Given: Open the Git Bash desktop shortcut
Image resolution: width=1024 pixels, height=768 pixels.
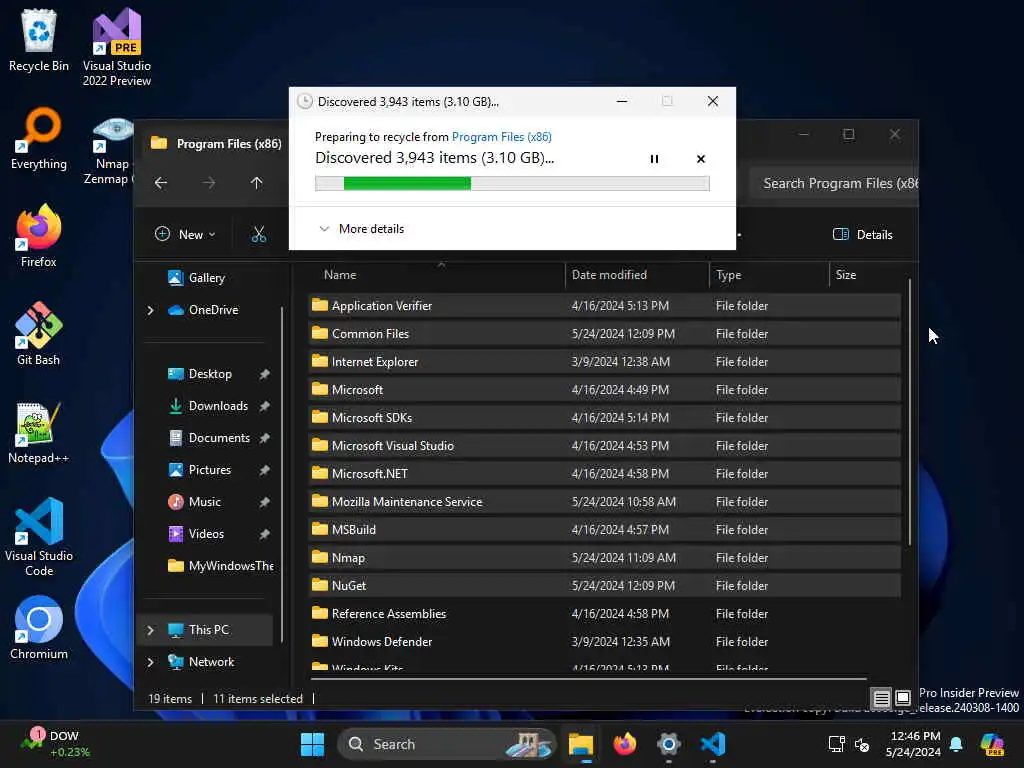Looking at the screenshot, I should (x=39, y=334).
